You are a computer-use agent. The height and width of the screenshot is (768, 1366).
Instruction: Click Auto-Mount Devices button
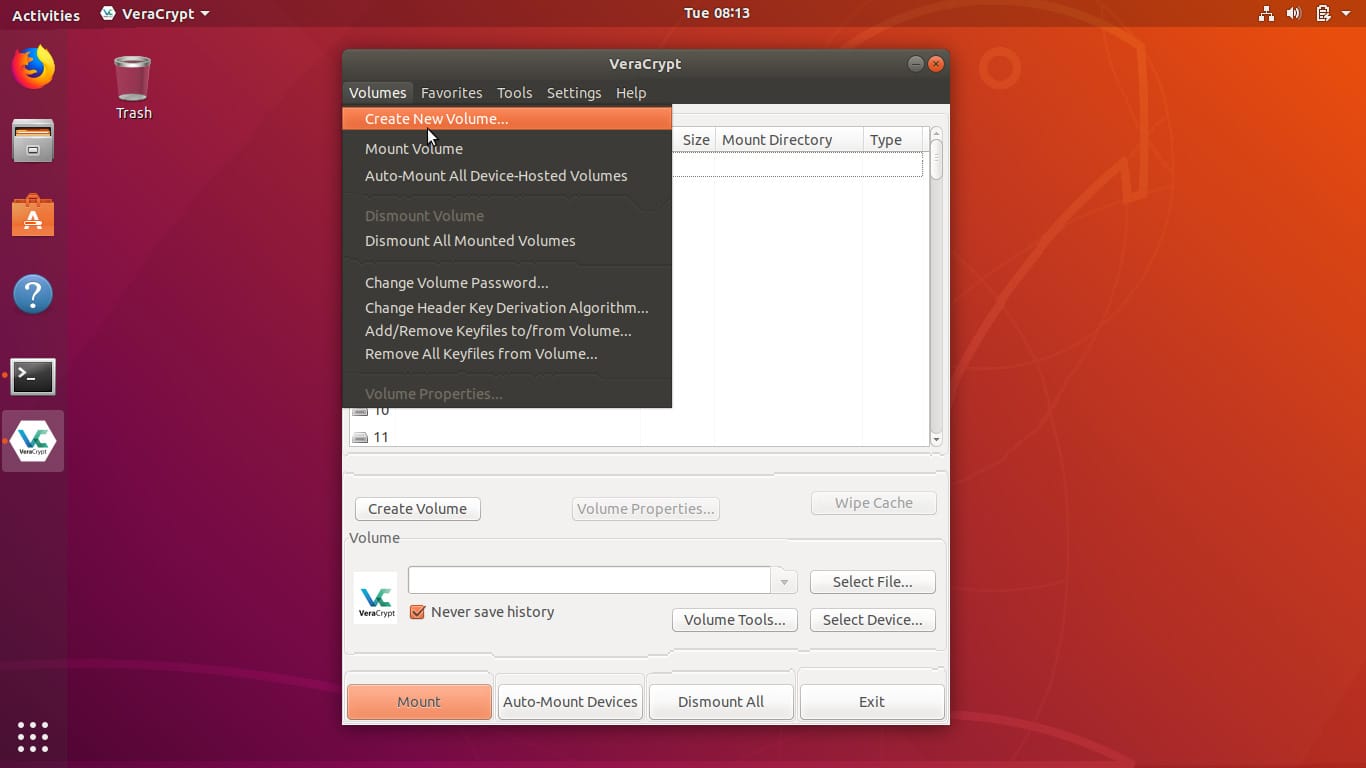tap(570, 701)
